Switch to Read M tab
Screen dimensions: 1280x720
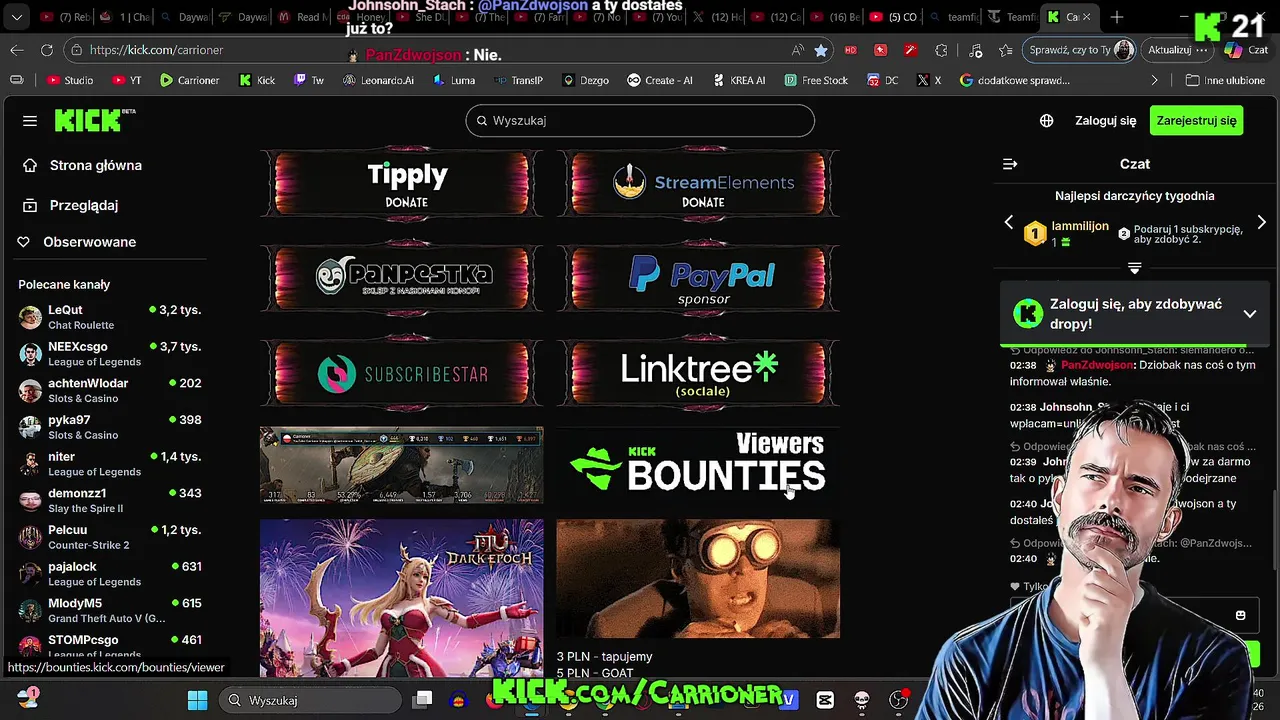(303, 17)
